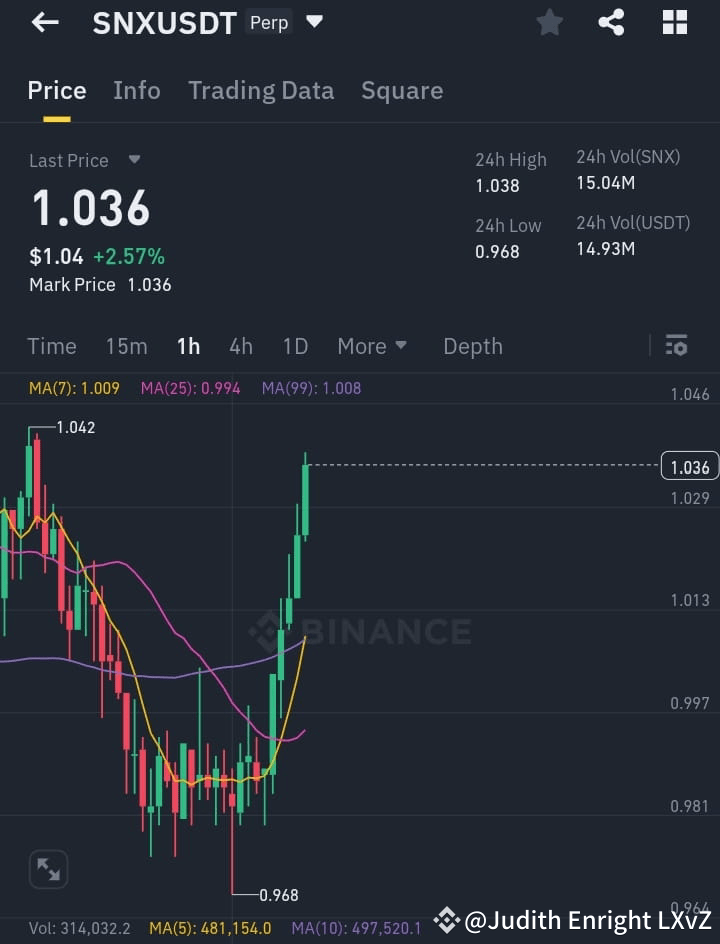The width and height of the screenshot is (720, 944).
Task: Open chart indicator settings beside Depth
Action: 676,345
